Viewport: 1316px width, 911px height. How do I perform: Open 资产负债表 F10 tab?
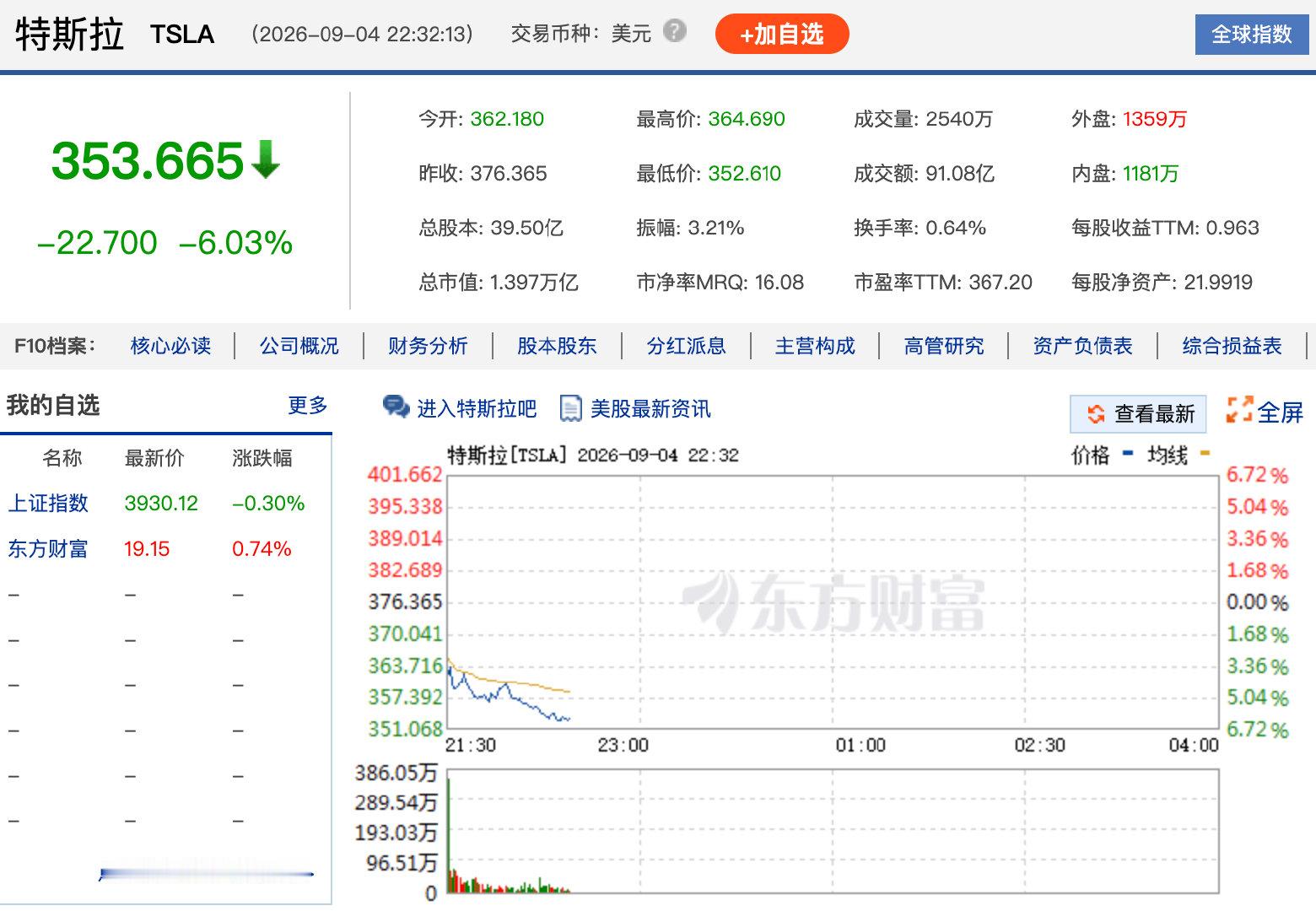pos(1082,346)
